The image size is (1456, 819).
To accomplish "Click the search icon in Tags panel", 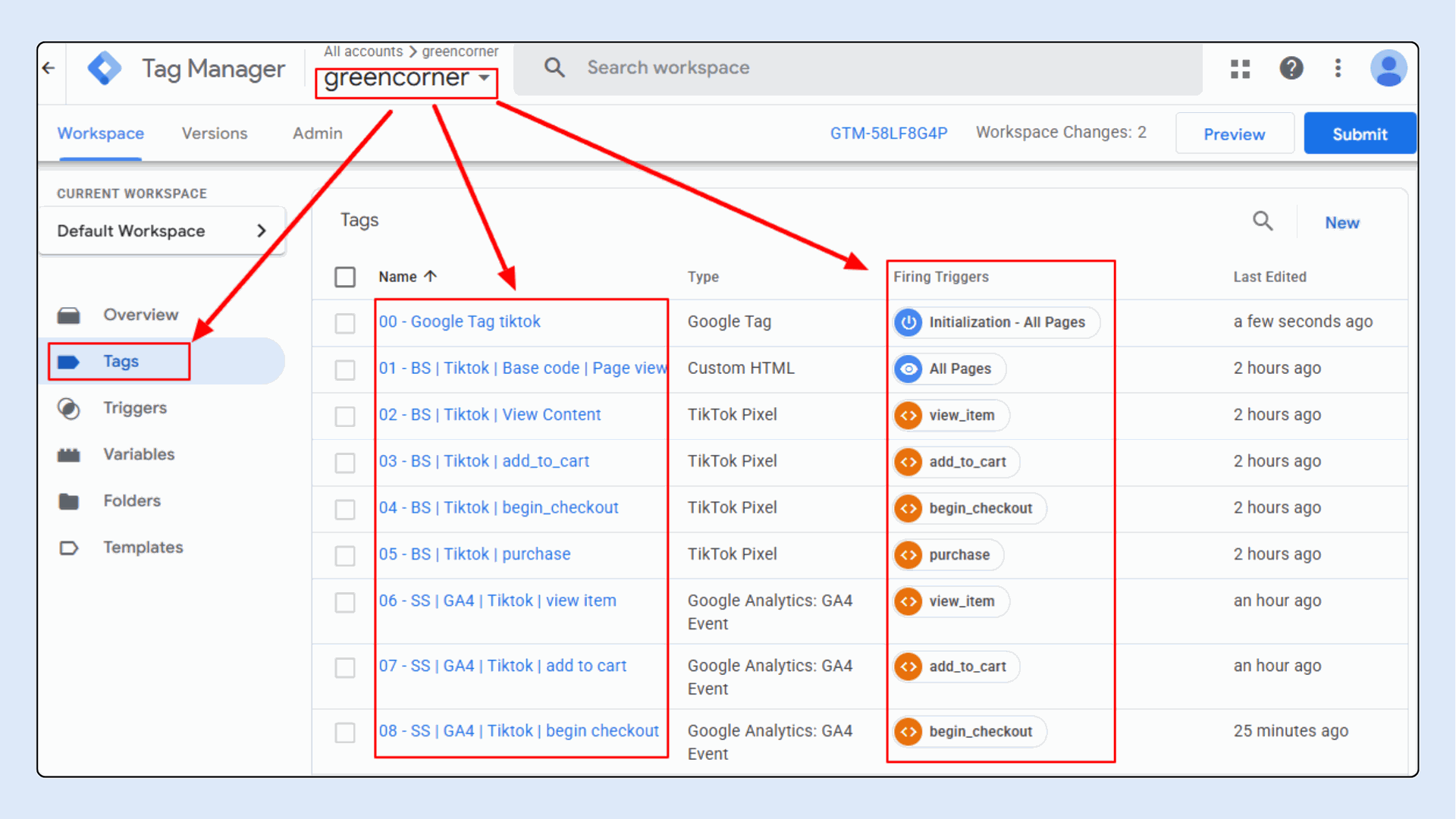I will tap(1263, 221).
